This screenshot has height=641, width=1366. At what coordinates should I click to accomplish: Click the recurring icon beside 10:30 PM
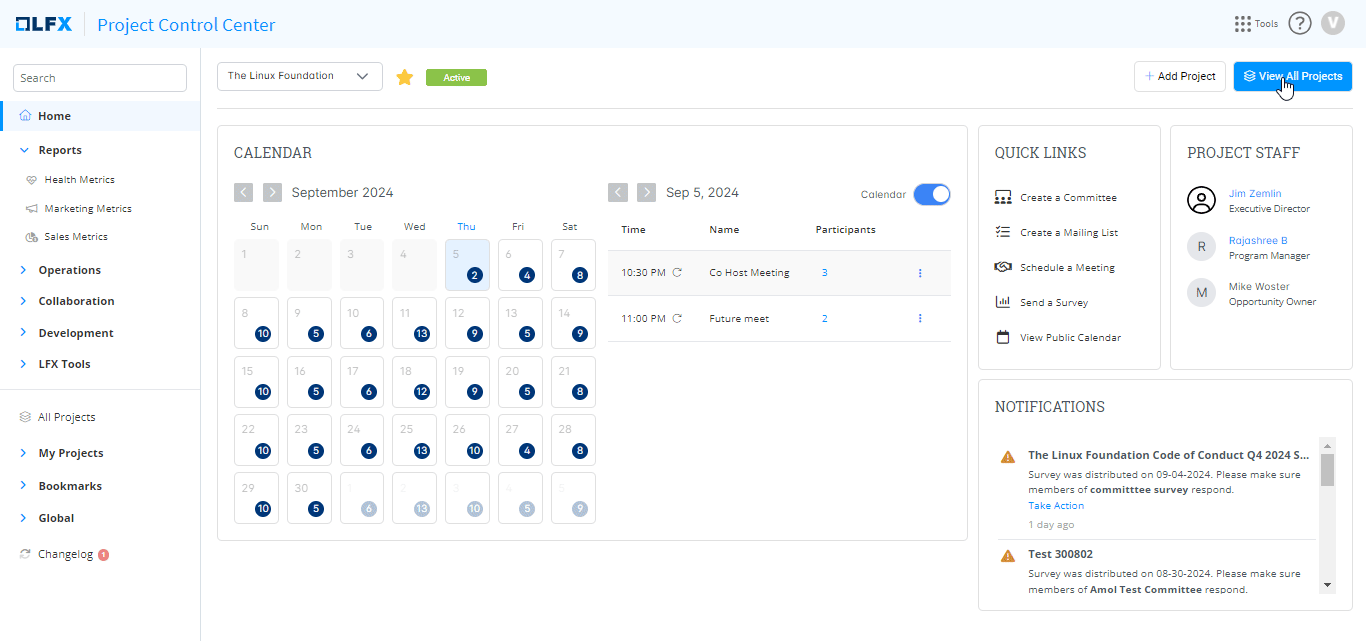tap(677, 273)
